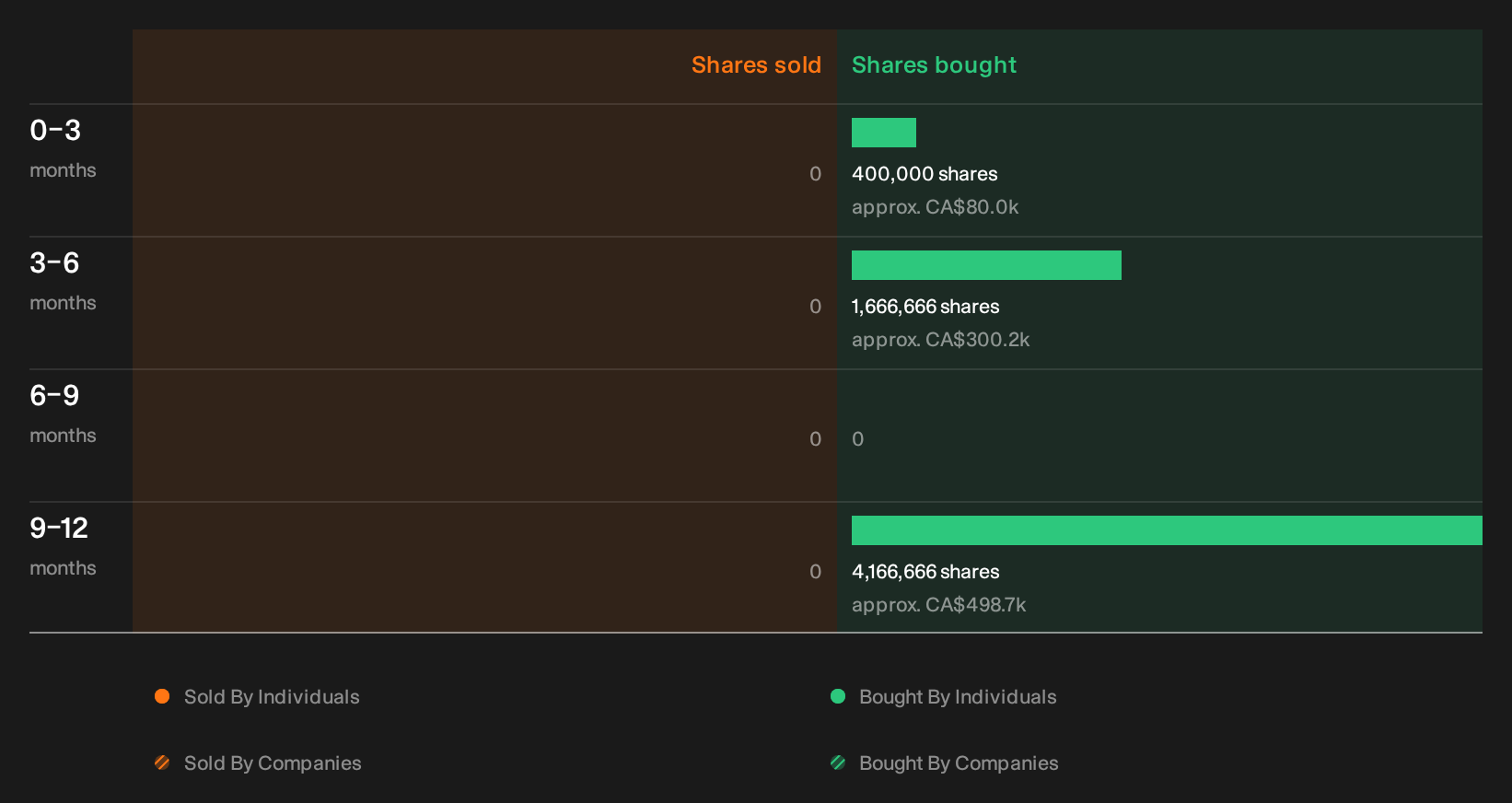Click the 9-12 months row label
Viewport: 1512px width, 803px height.
pos(63,546)
